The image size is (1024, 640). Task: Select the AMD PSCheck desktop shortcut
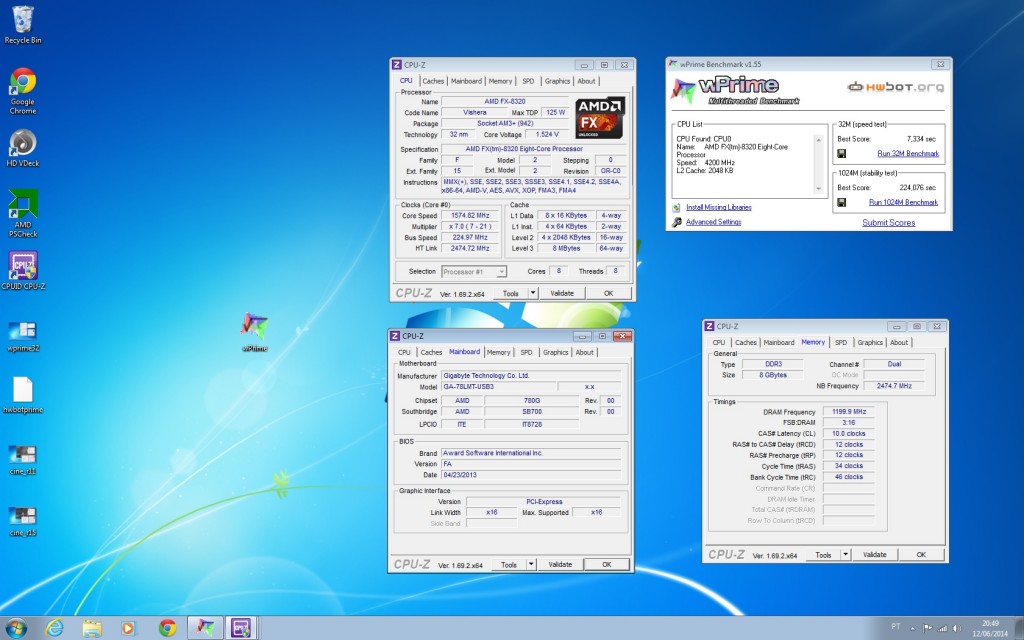pos(22,205)
